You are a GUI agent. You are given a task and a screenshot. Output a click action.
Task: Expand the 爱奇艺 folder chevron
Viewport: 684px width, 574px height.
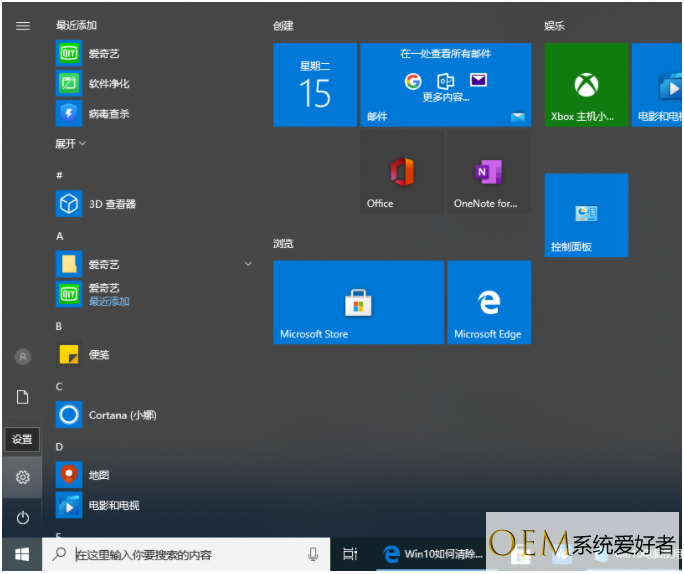click(248, 264)
